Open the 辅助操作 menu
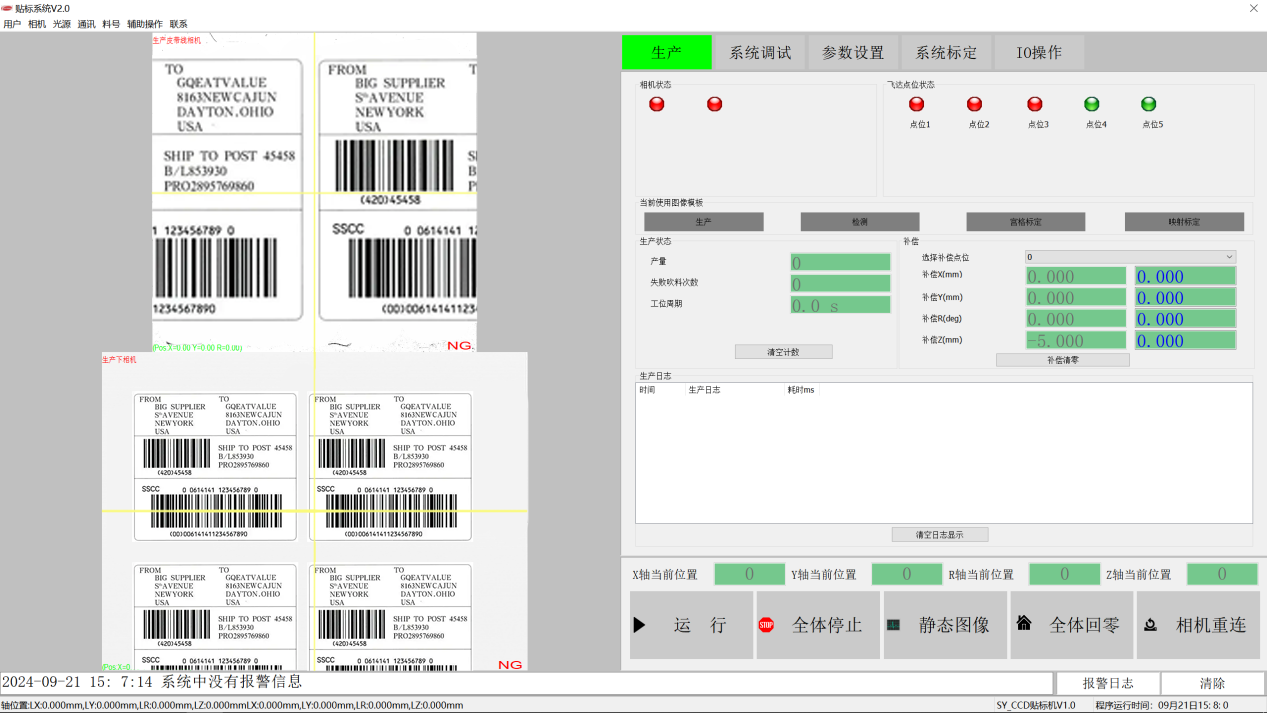1267x713 pixels. [x=144, y=24]
